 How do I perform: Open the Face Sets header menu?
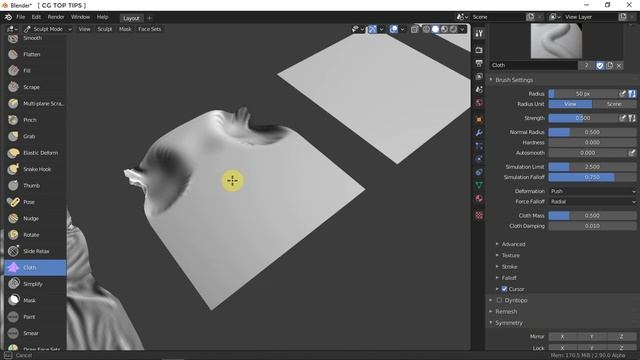coord(149,29)
